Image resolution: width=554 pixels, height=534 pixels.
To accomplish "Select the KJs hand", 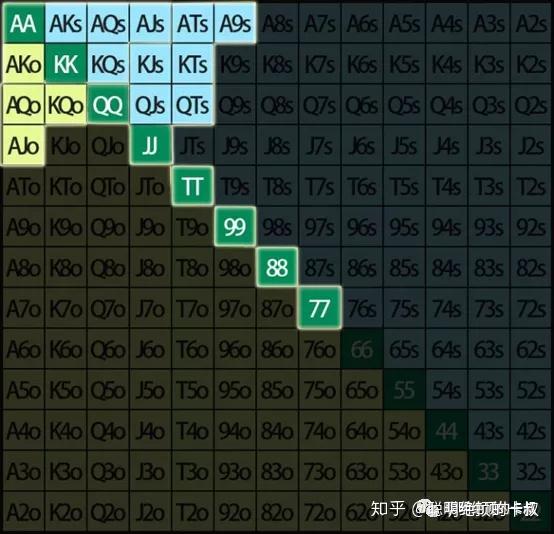I will click(151, 64).
